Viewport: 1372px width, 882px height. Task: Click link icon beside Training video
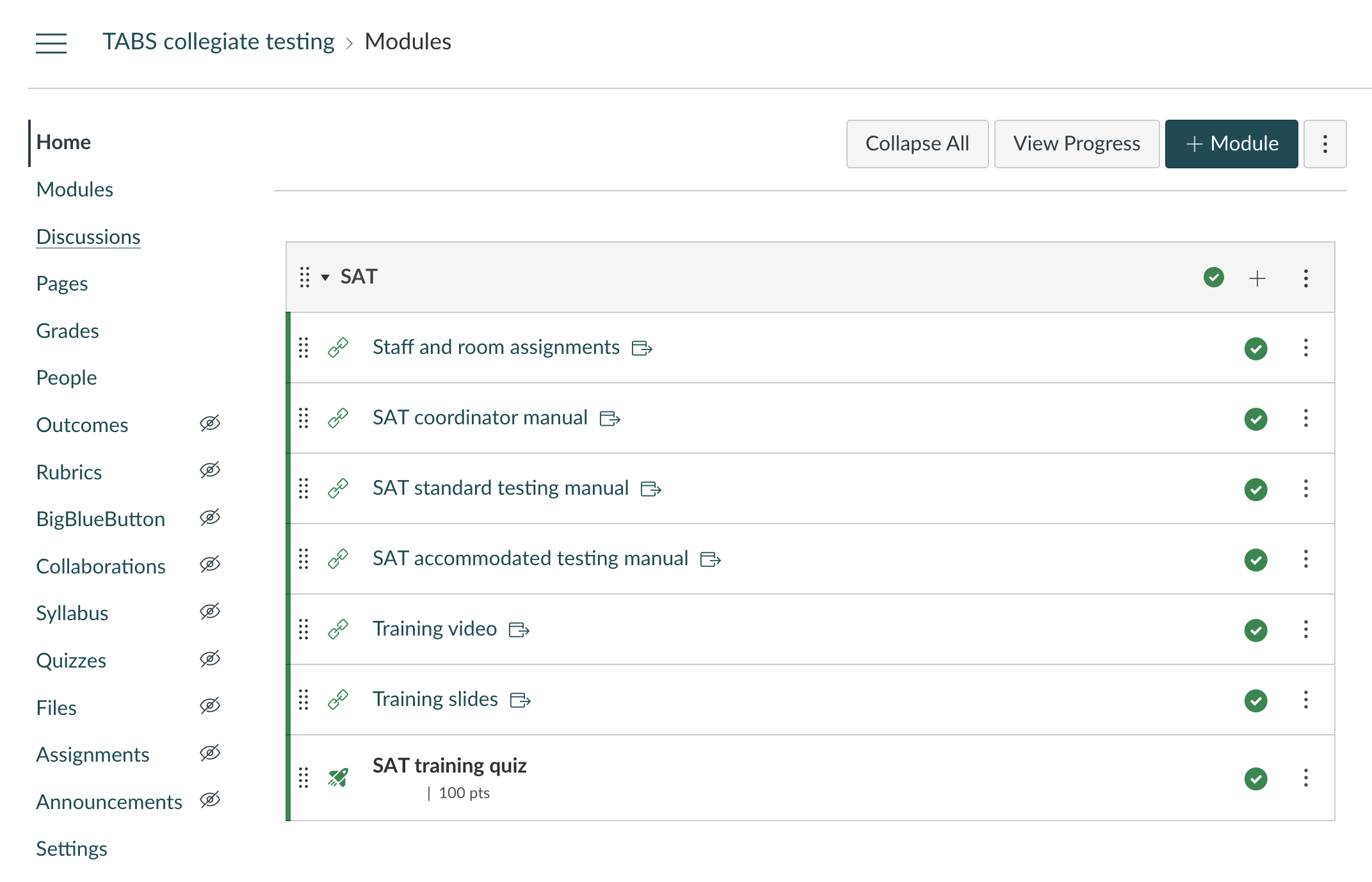tap(338, 629)
